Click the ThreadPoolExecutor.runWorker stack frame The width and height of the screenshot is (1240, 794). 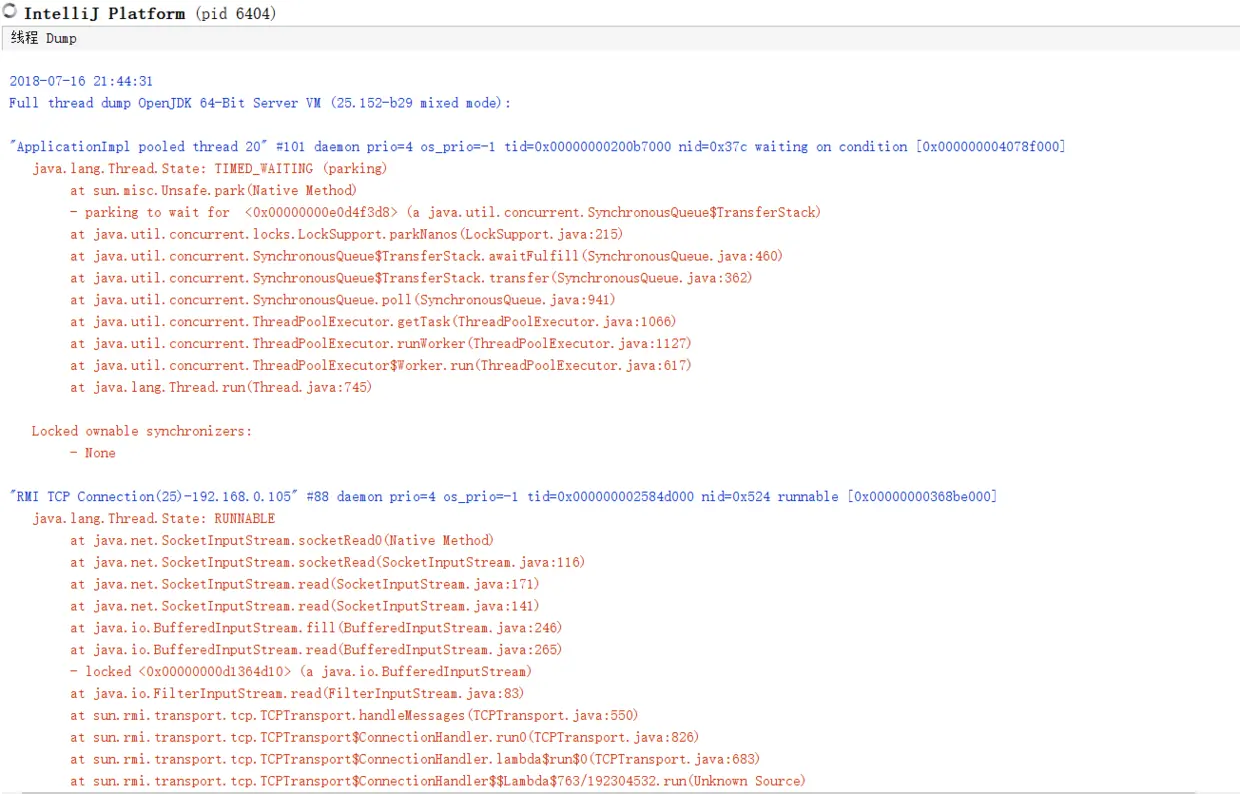click(x=381, y=344)
